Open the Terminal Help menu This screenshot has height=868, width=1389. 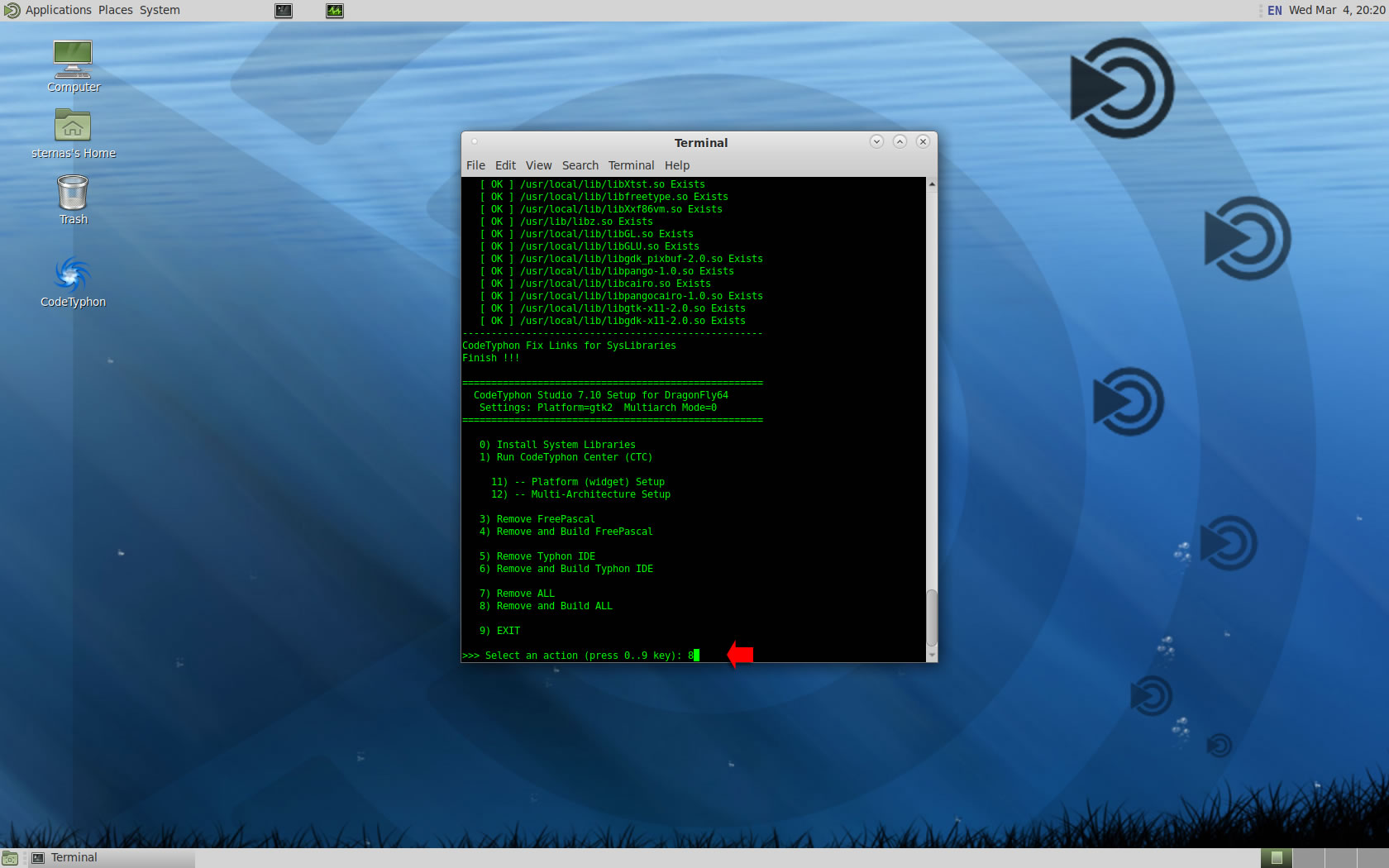click(676, 165)
